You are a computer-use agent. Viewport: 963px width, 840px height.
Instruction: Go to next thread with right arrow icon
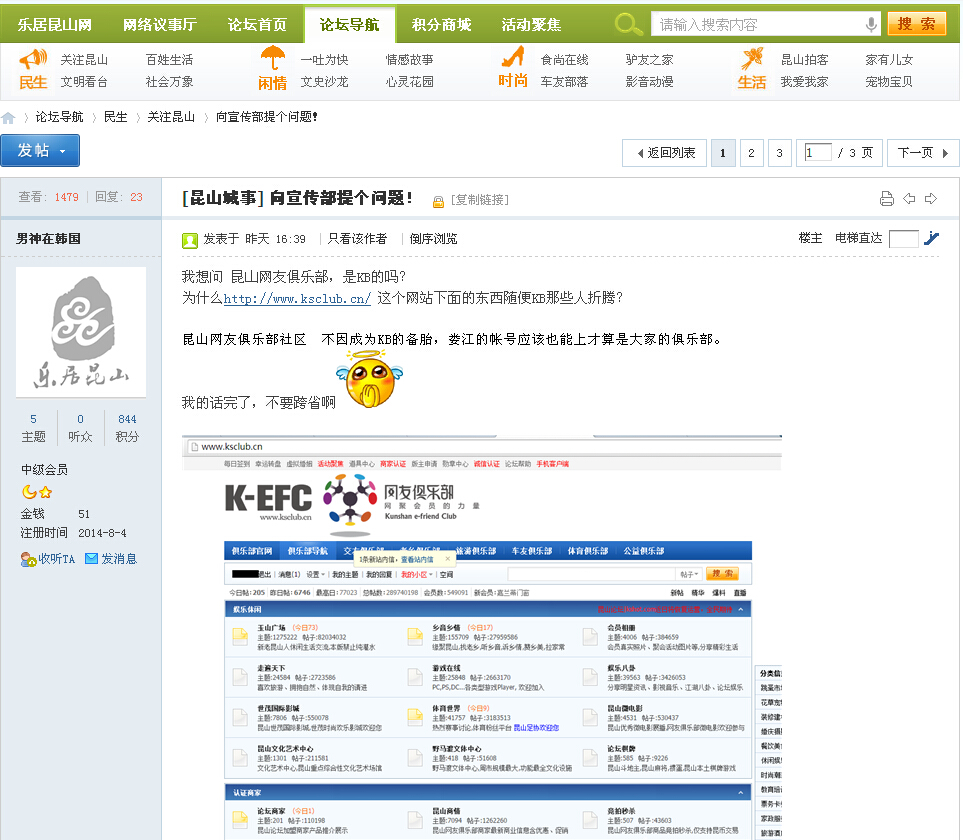coord(931,199)
